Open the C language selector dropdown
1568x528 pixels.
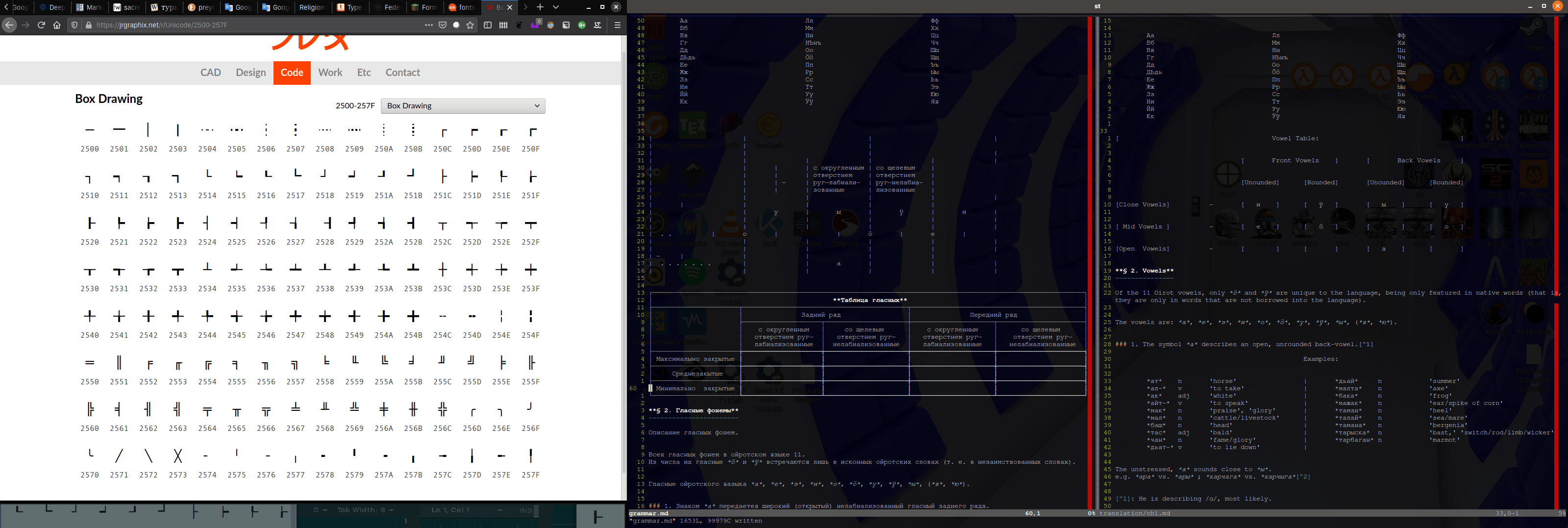click(320, 510)
